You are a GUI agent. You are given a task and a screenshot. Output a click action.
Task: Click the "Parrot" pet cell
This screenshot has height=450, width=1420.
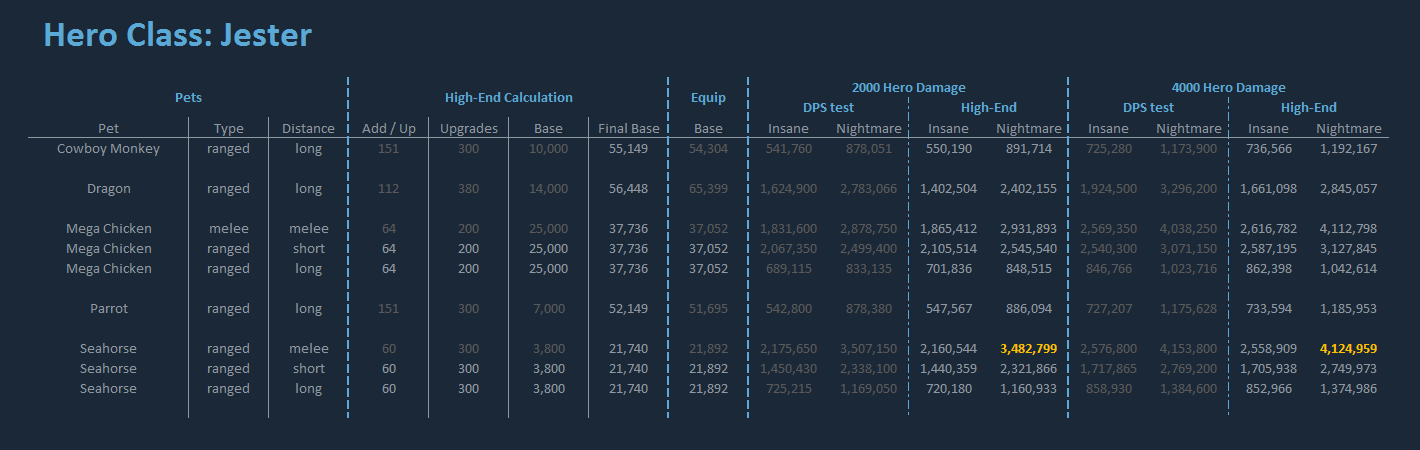click(x=108, y=309)
